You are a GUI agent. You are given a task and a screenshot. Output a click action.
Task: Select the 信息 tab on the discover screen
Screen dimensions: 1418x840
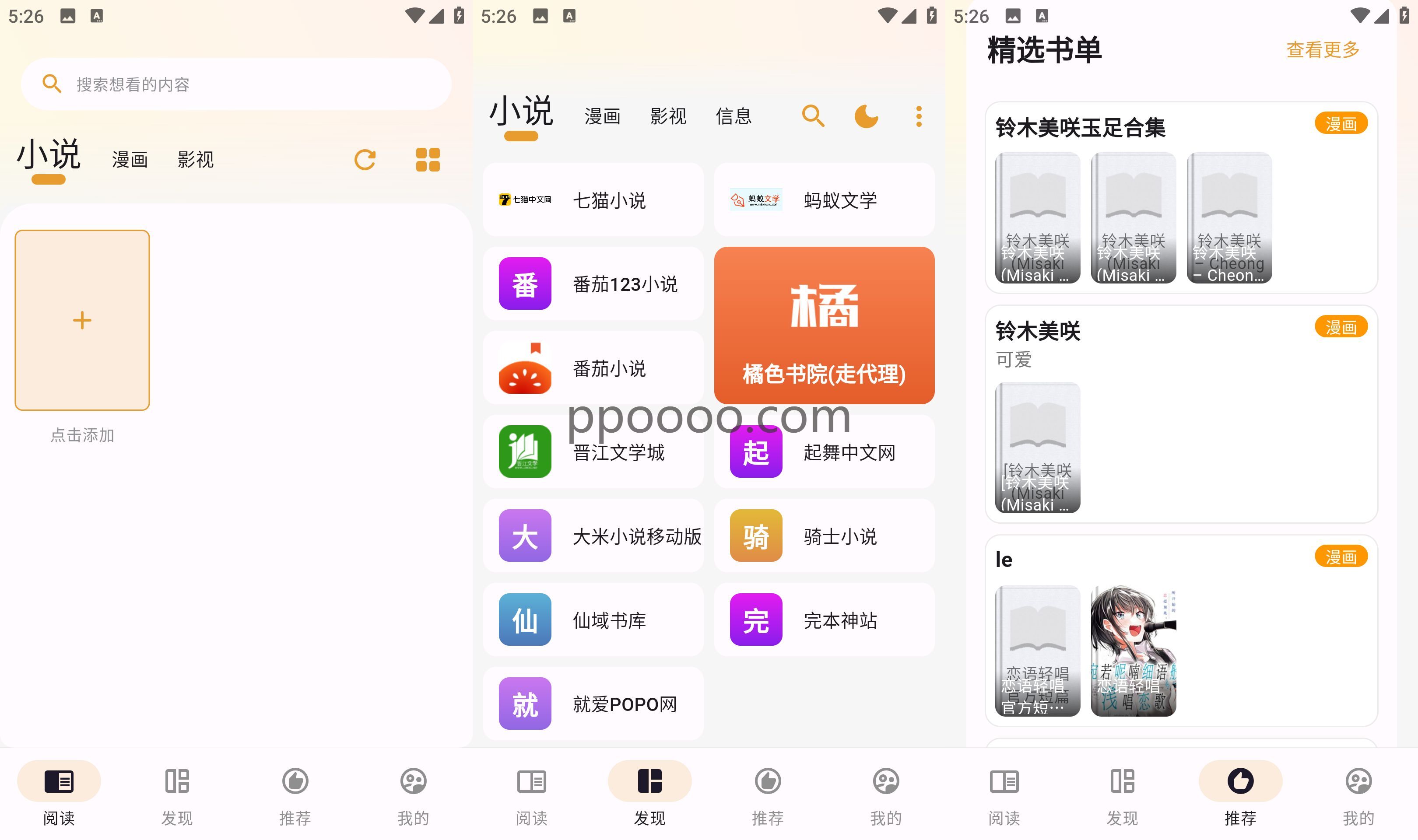coord(734,117)
